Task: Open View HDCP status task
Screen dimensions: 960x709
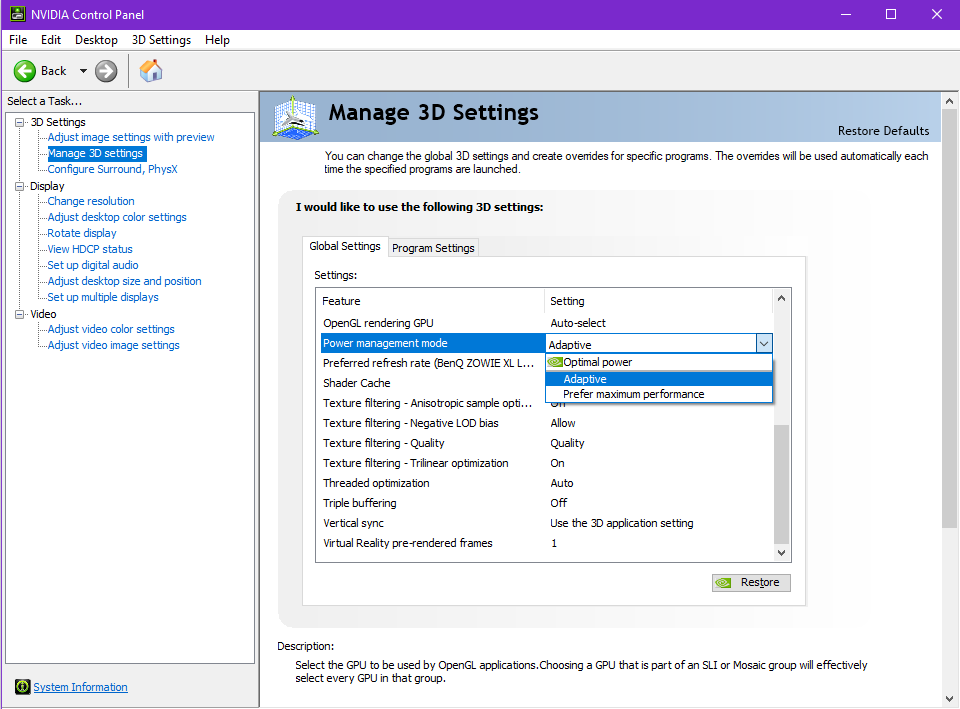Action: pos(90,249)
